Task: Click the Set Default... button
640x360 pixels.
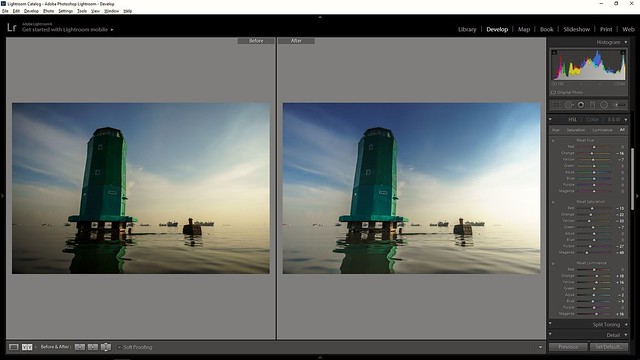Action: click(x=609, y=347)
